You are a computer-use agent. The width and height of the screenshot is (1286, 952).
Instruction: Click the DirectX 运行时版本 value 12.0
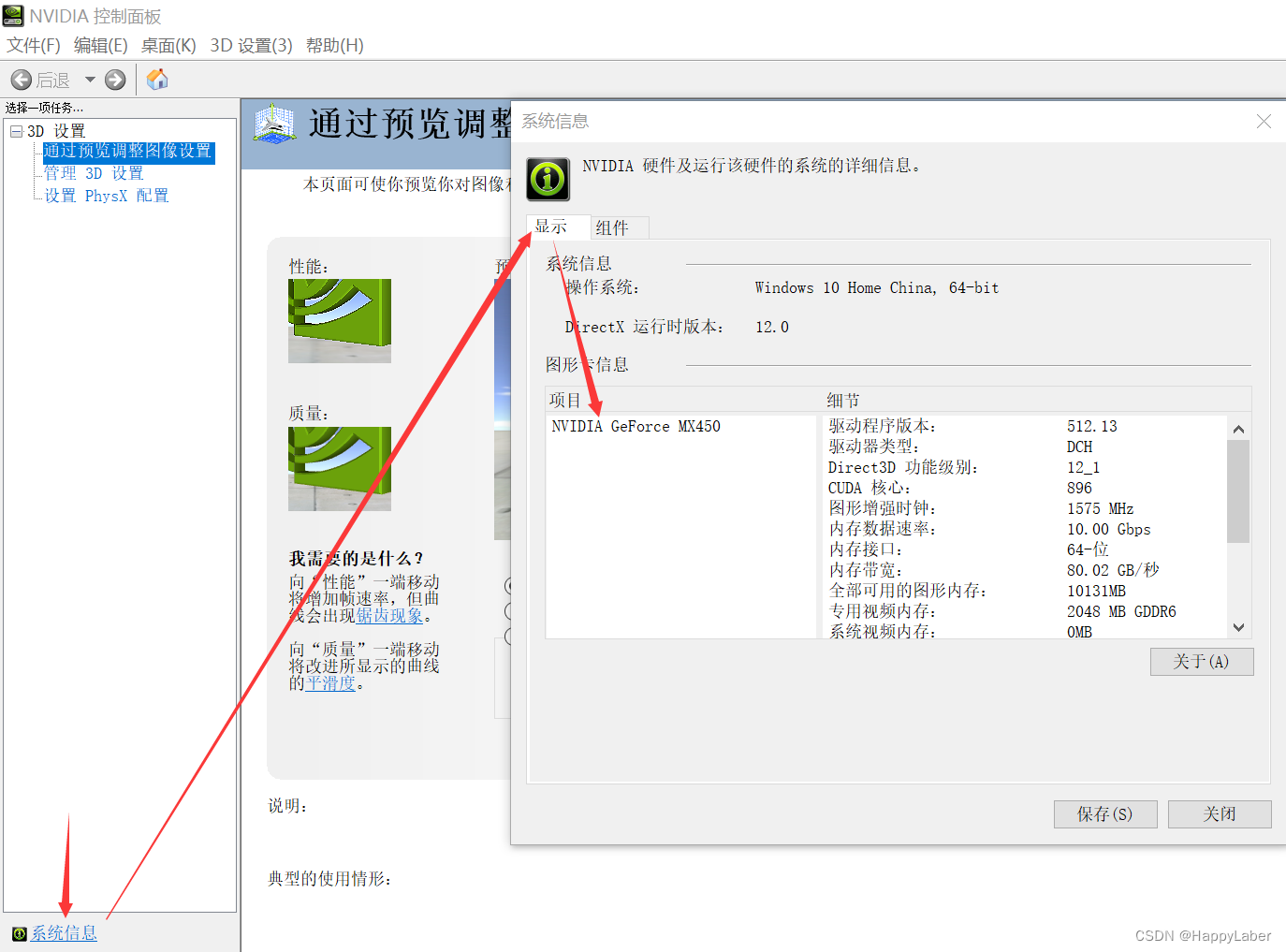click(772, 327)
